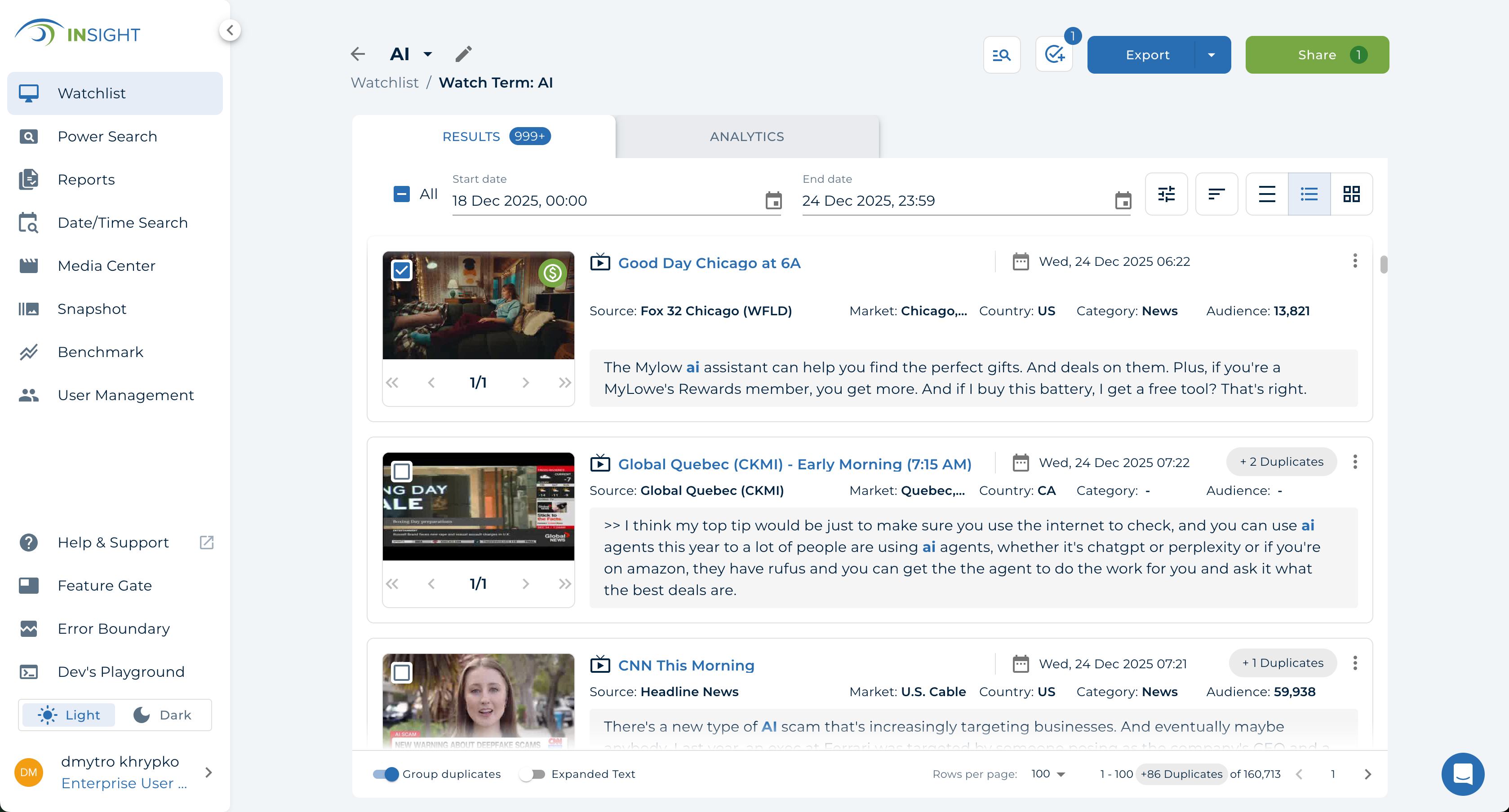This screenshot has height=812, width=1509.
Task: Enable the Expanded Text switch
Action: 532,775
